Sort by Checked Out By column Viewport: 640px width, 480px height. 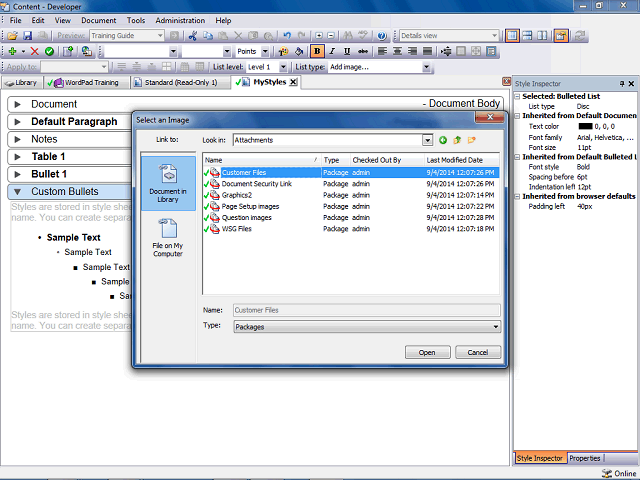(387, 160)
